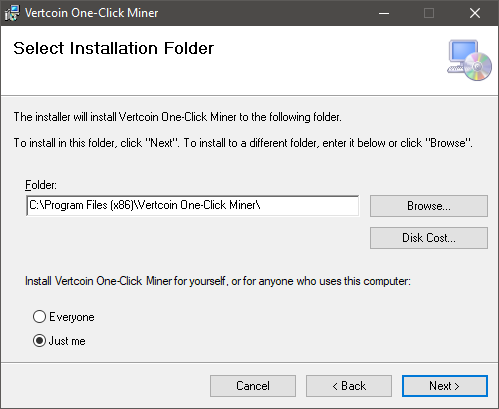Click the greyed-out maximize window icon

pos(429,13)
